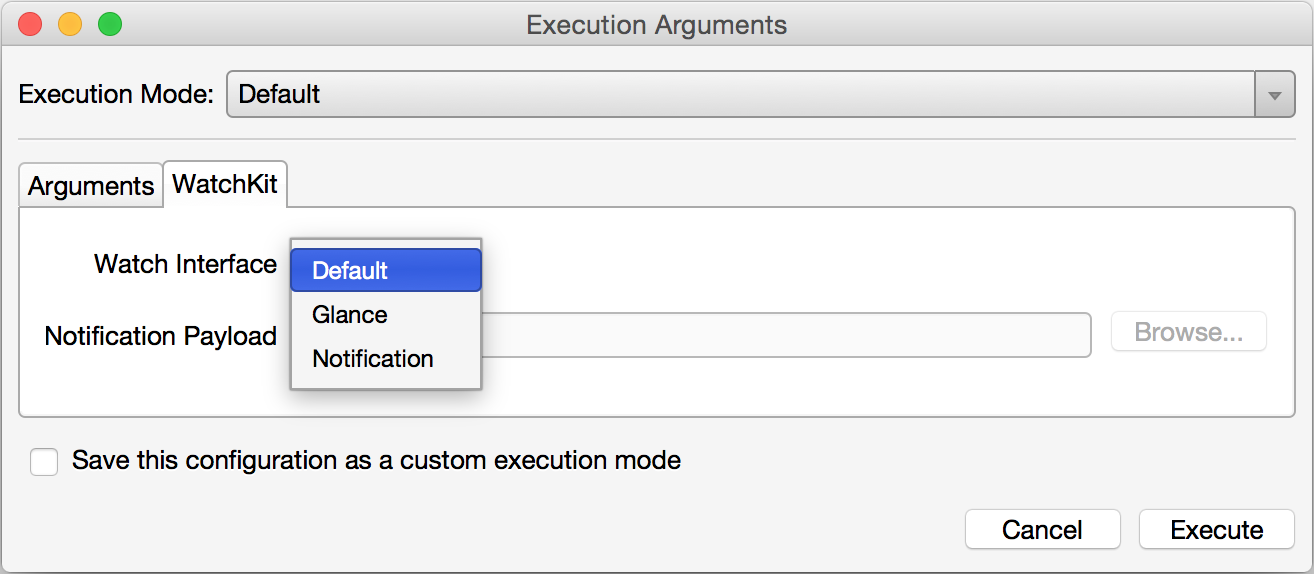
Task: Enable saving configuration as custom mode
Action: 44,462
